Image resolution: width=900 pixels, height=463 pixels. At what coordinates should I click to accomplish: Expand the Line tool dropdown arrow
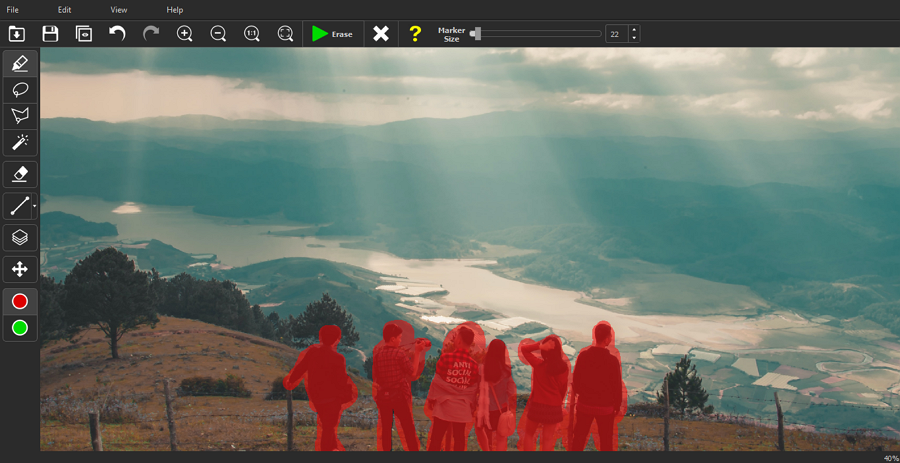point(34,206)
